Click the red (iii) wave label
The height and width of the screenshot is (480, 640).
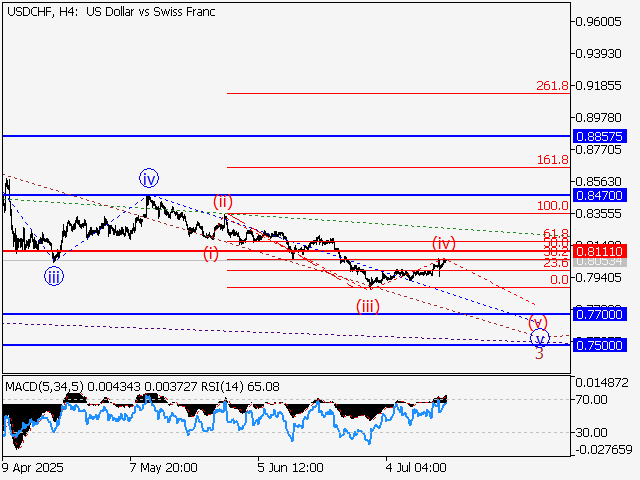tap(369, 306)
